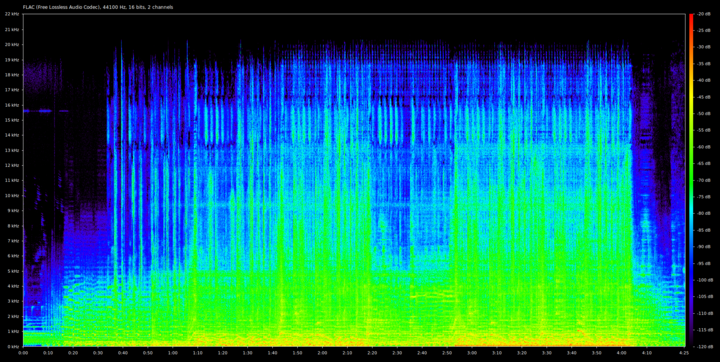720x362 pixels.
Task: Click the 2 kHz frequency axis label
Action: [x=12, y=317]
